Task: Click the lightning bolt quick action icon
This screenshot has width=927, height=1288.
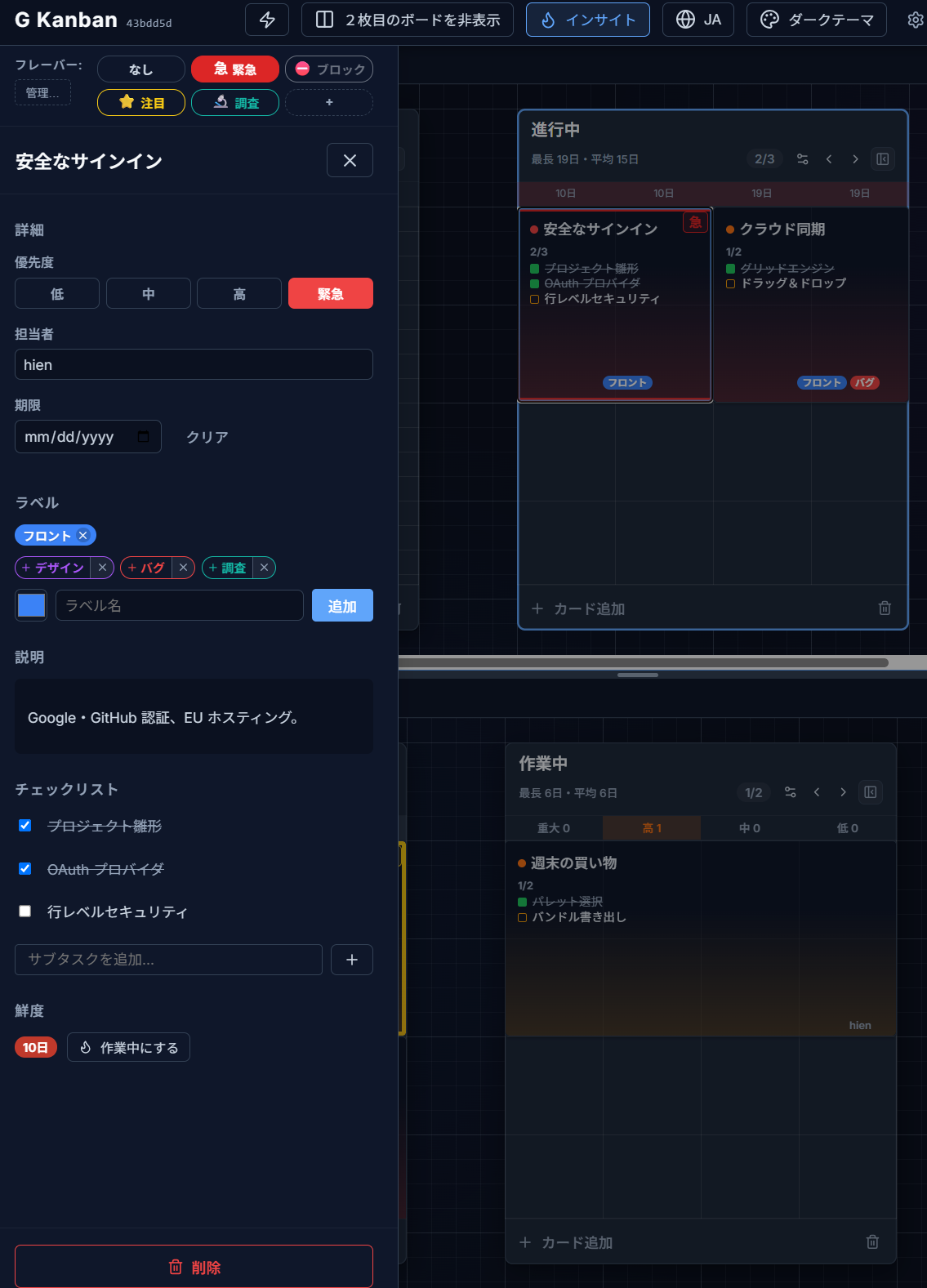Action: tap(267, 20)
